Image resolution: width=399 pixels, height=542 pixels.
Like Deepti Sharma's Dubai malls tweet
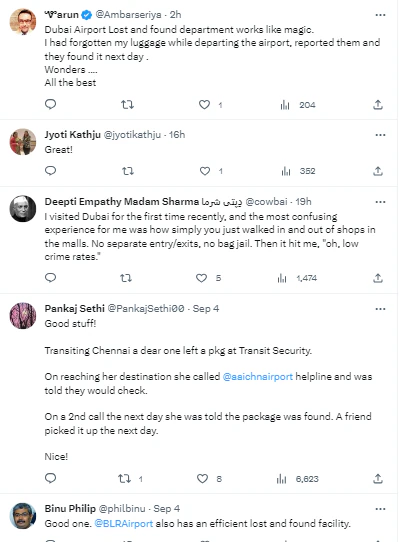201,278
